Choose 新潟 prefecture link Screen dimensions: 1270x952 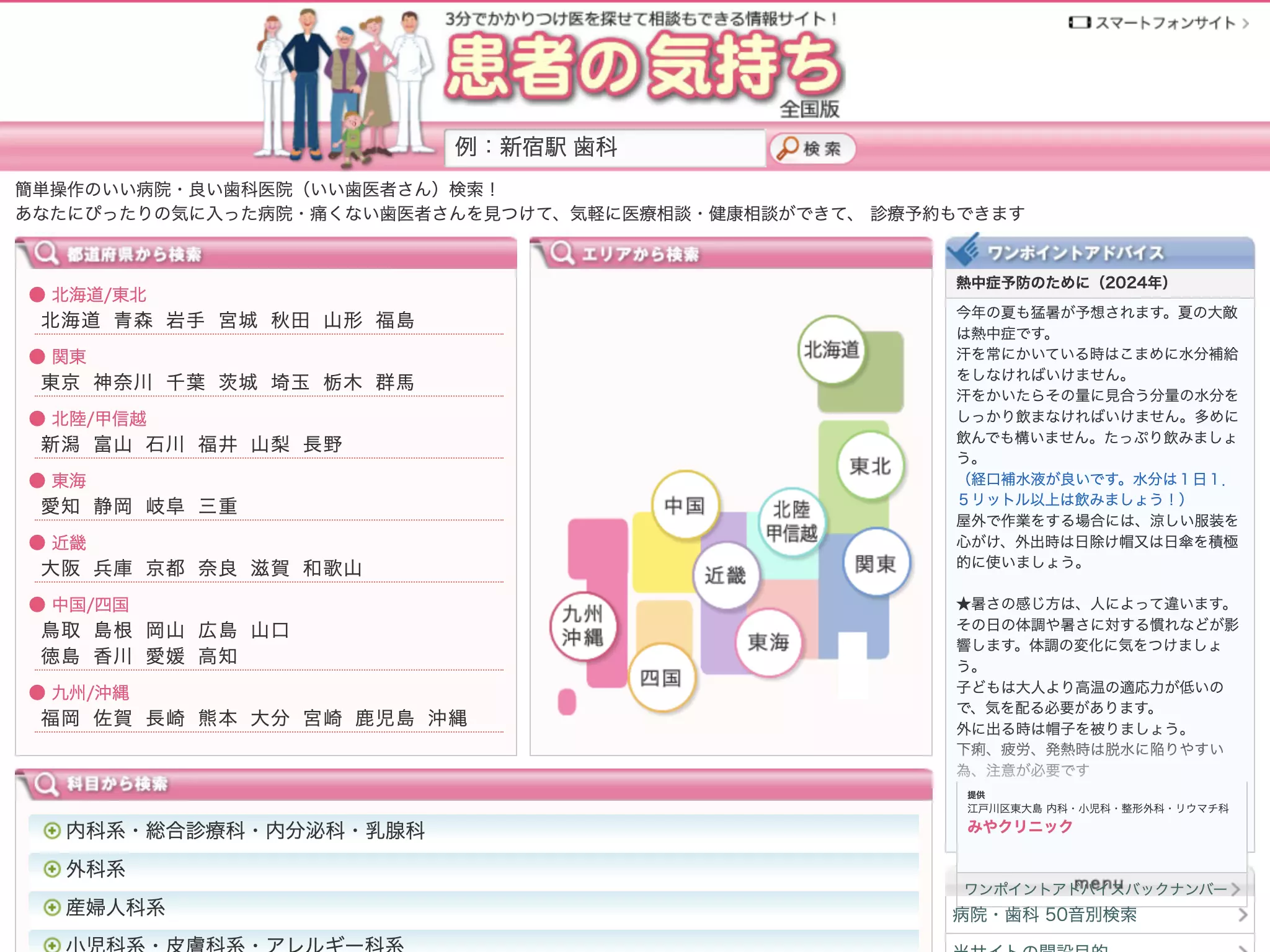point(61,444)
